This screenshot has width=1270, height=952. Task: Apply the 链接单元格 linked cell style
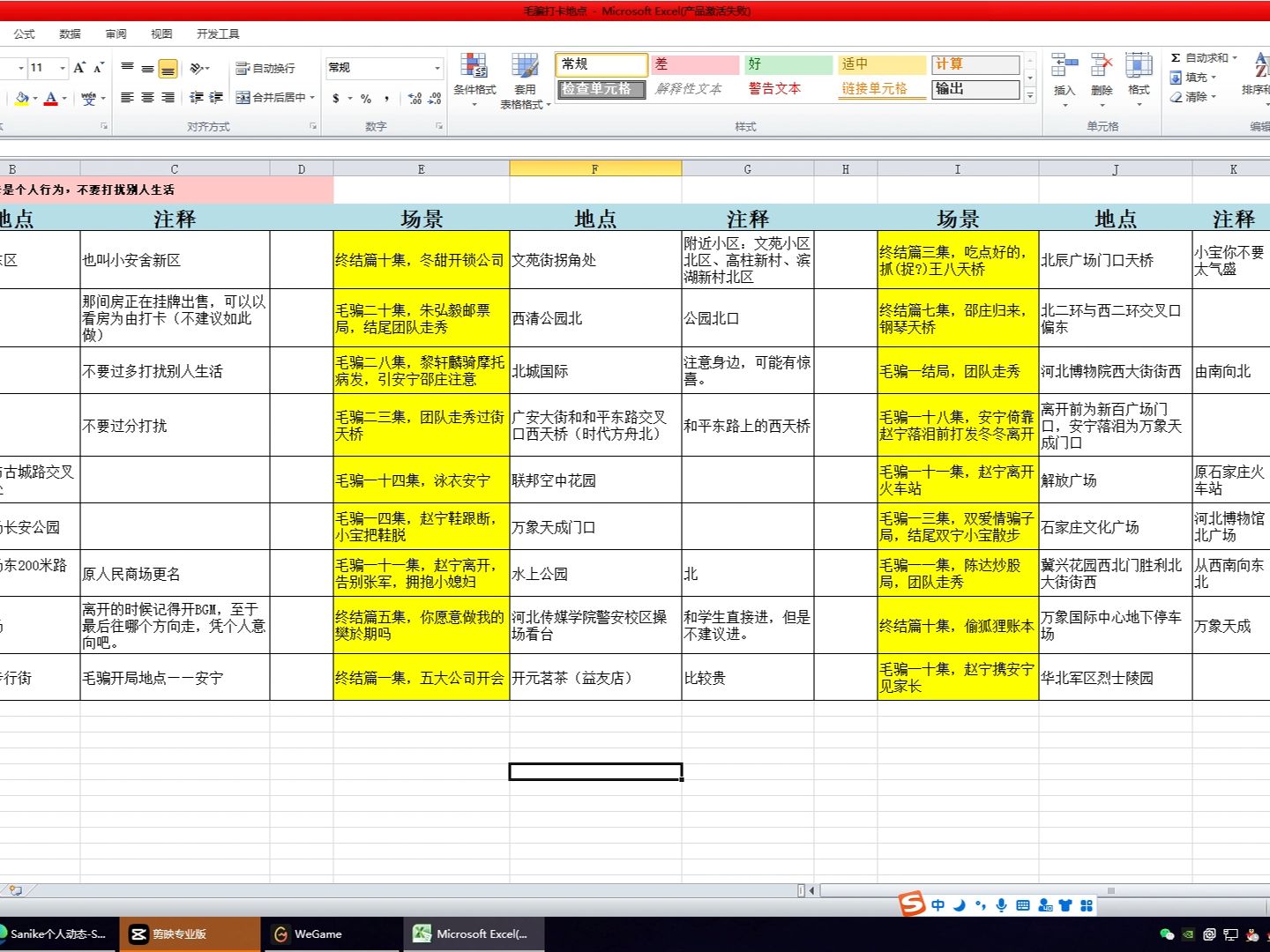[x=882, y=89]
